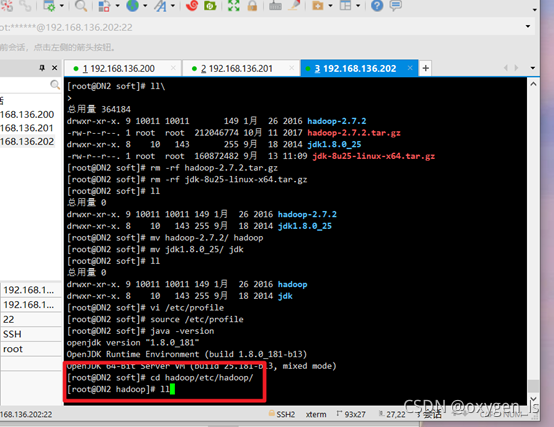Image resolution: width=554 pixels, height=427 pixels.
Task: Select session 168.136.200 in session manager
Action: [x=27, y=115]
